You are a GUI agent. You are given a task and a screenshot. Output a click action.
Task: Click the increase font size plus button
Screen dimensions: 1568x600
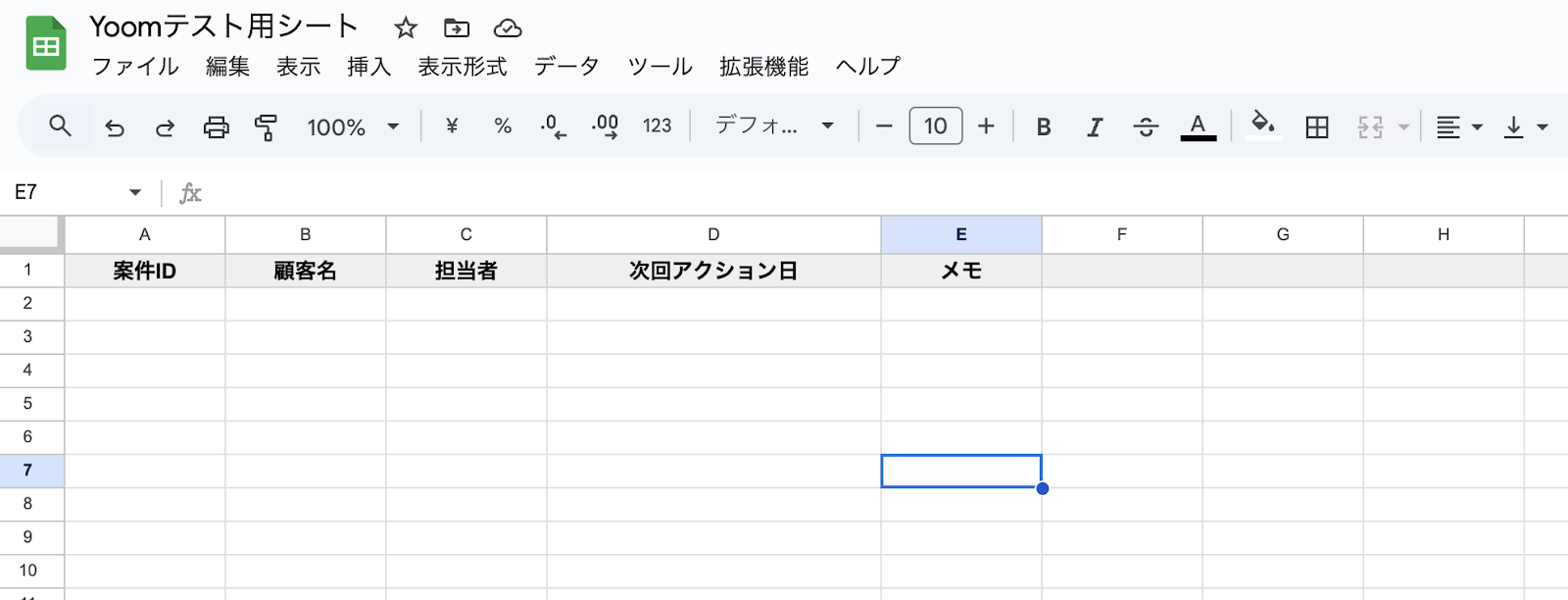pyautogui.click(x=986, y=125)
